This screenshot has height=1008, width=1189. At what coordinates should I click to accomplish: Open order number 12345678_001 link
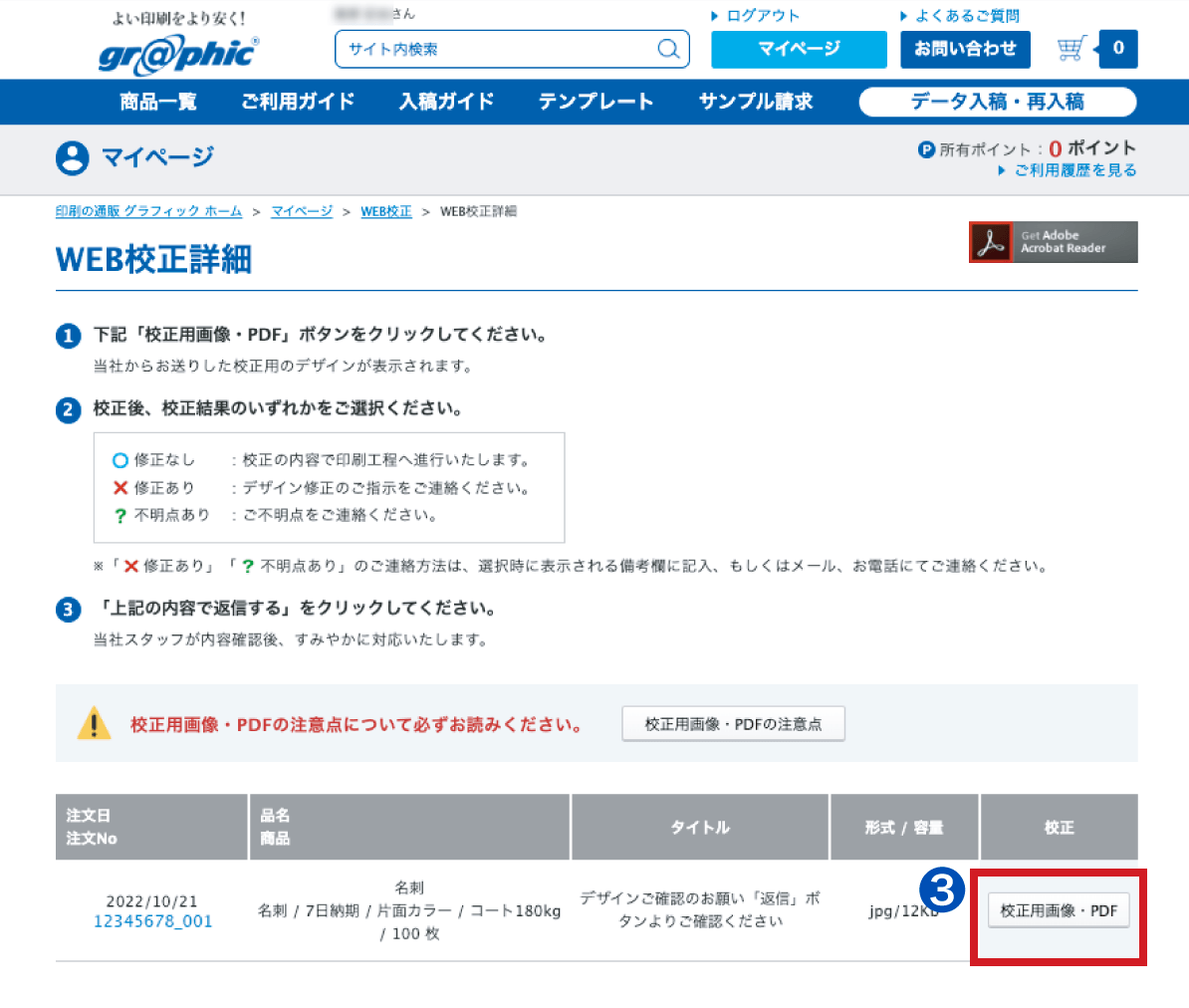click(x=152, y=921)
